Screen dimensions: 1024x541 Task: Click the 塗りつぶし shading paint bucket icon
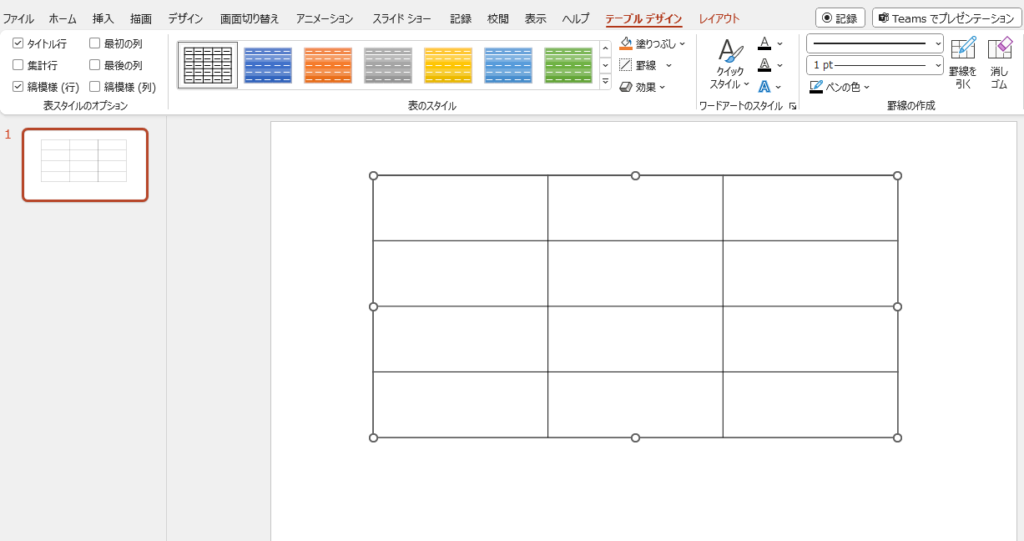point(626,44)
